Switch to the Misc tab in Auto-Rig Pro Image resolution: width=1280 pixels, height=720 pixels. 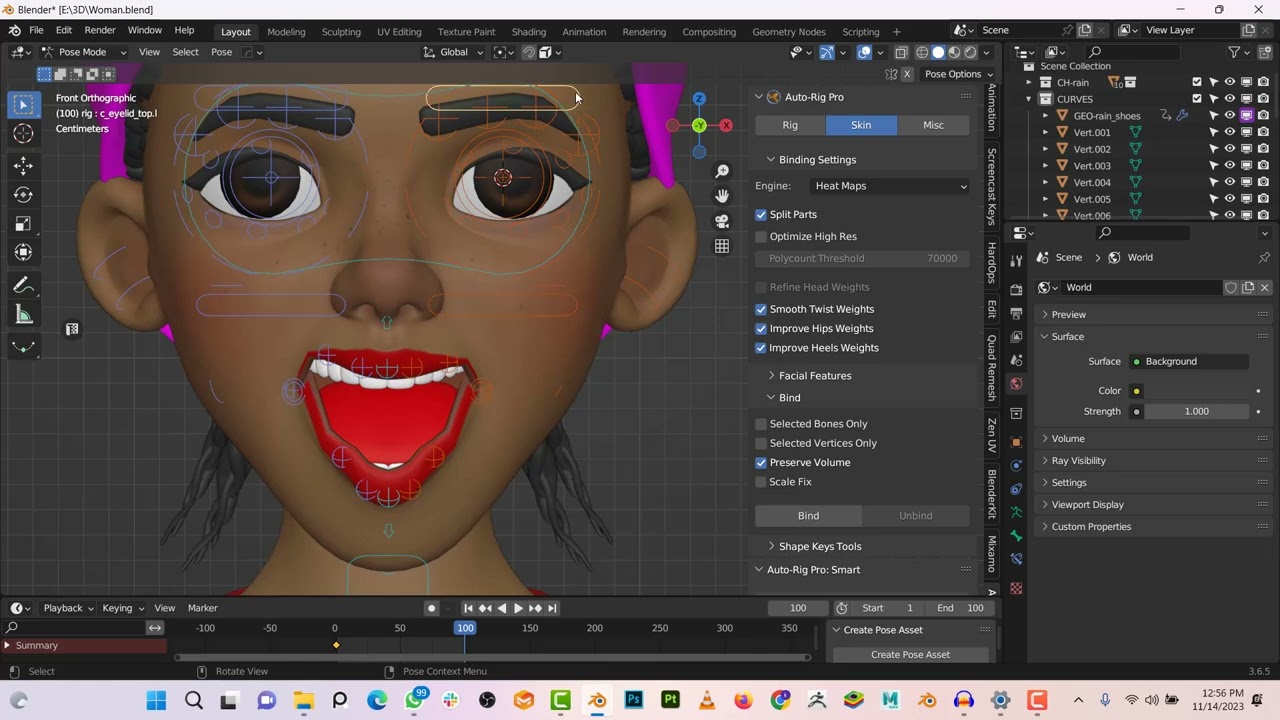(933, 125)
